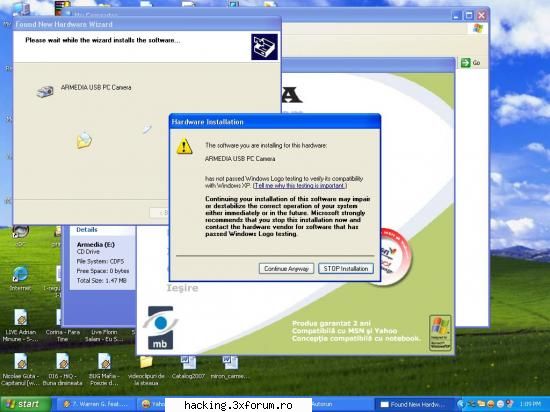
Task: Click the ARMEDIA USB PC Camera device icon
Action: coord(45,91)
